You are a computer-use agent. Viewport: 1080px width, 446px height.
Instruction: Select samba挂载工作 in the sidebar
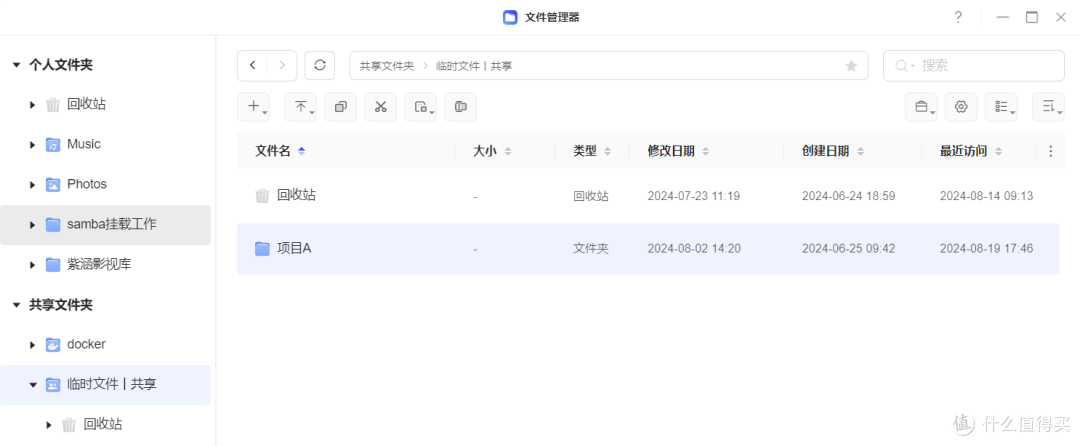105,225
